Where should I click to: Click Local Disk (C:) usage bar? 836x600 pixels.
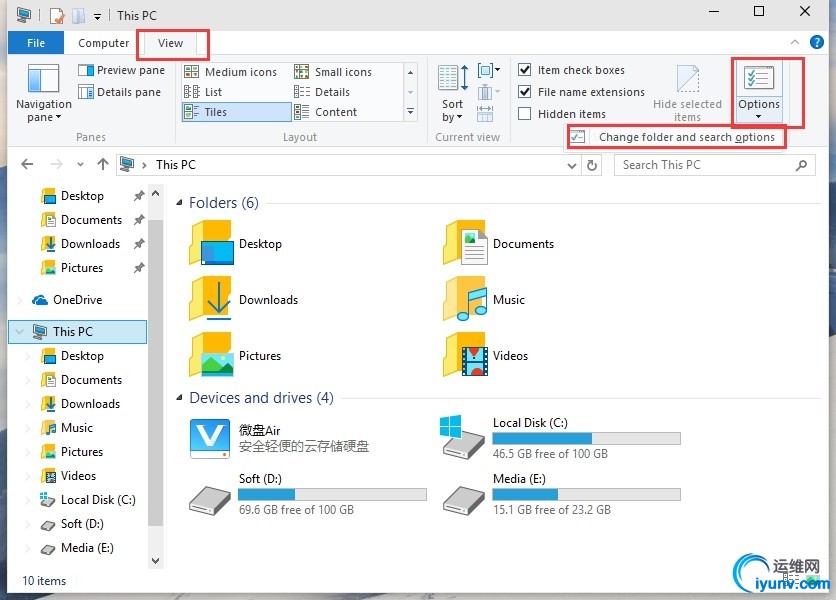(586, 438)
